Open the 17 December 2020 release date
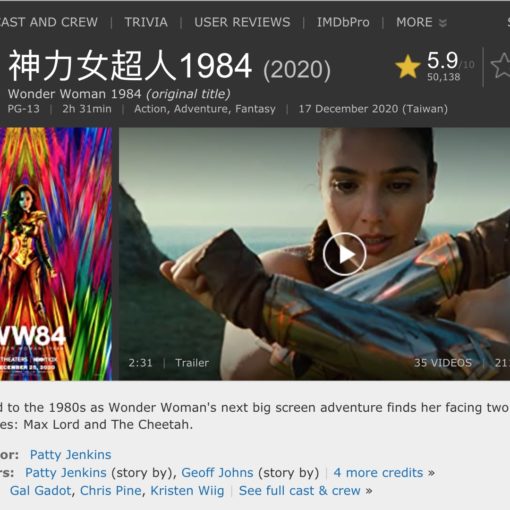Screen dimensions: 510x510 click(x=373, y=109)
